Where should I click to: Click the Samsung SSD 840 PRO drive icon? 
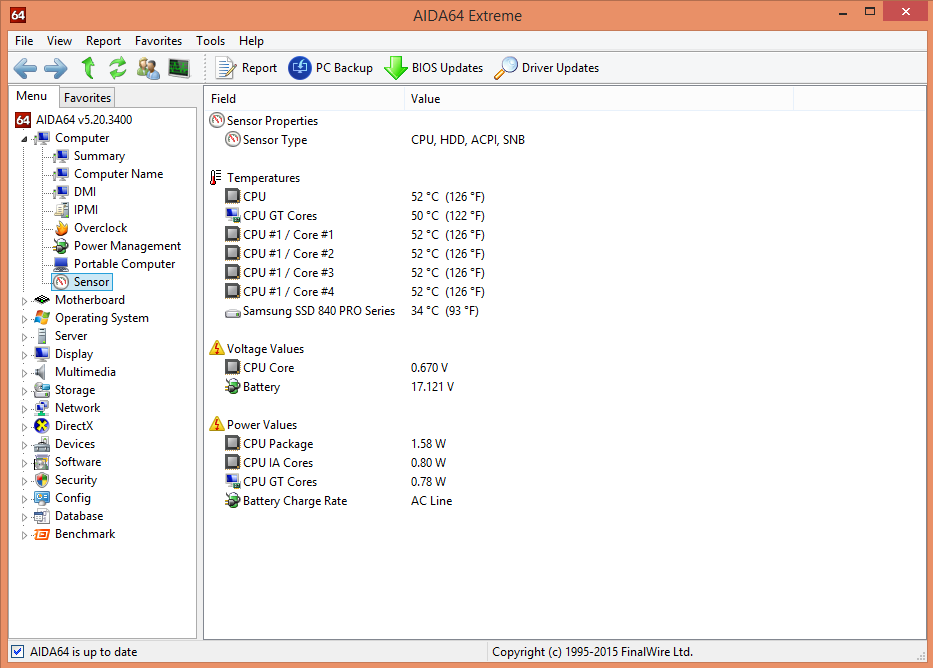pyautogui.click(x=232, y=312)
